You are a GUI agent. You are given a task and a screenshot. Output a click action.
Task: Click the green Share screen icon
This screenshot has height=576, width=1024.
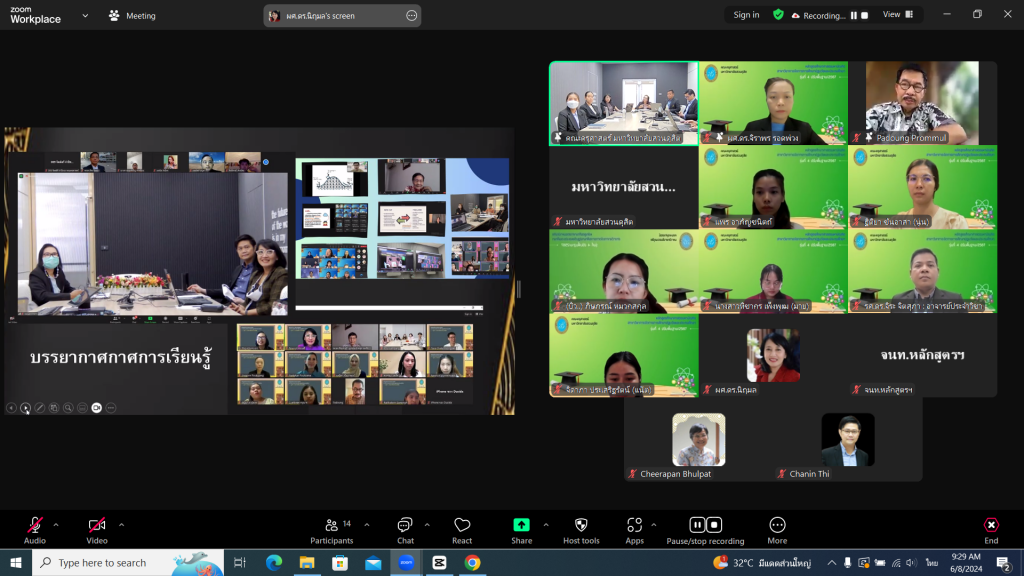tap(521, 527)
